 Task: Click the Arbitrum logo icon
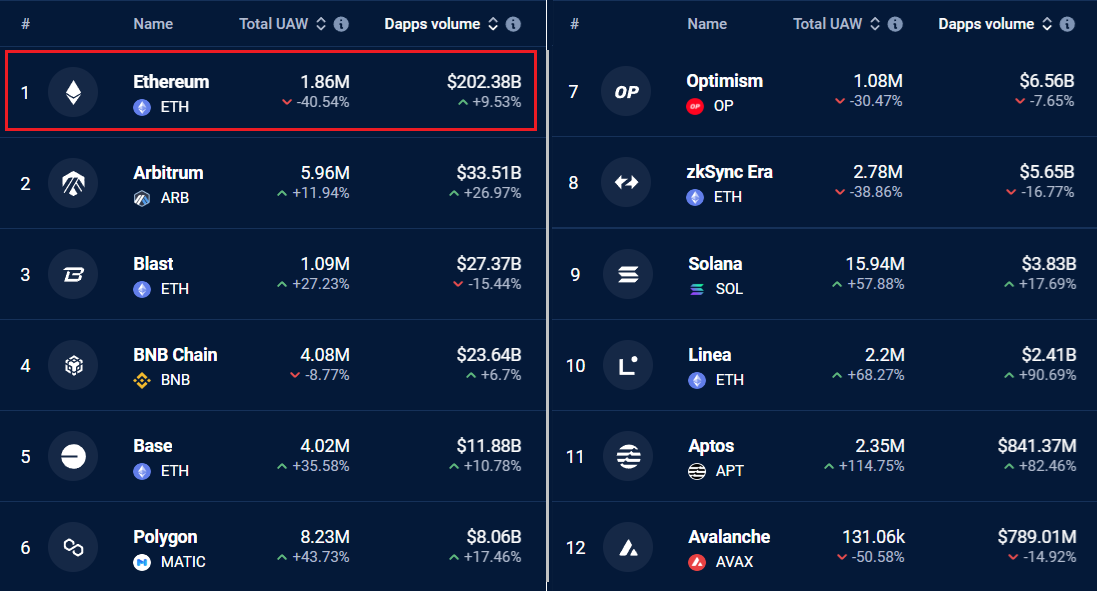[73, 183]
